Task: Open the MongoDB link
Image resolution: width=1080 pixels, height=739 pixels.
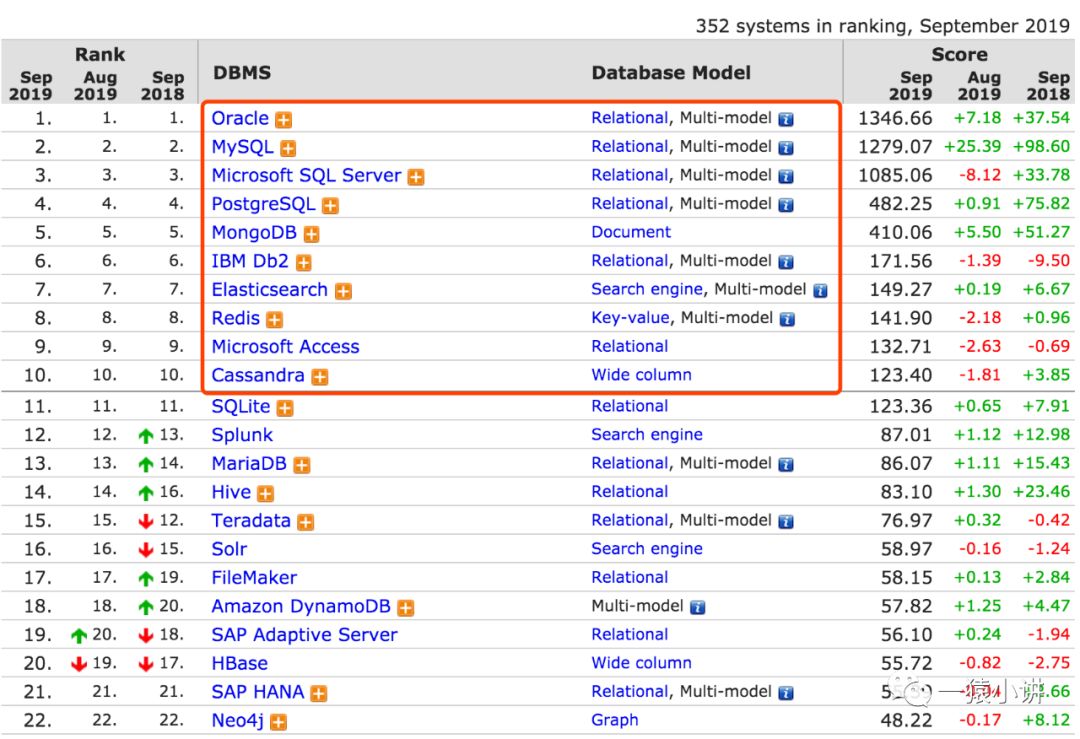Action: pos(254,233)
